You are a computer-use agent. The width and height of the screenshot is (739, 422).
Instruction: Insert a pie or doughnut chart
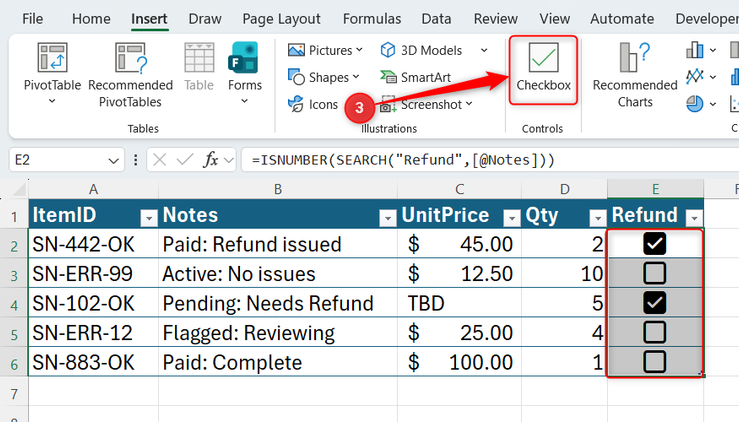coord(695,103)
